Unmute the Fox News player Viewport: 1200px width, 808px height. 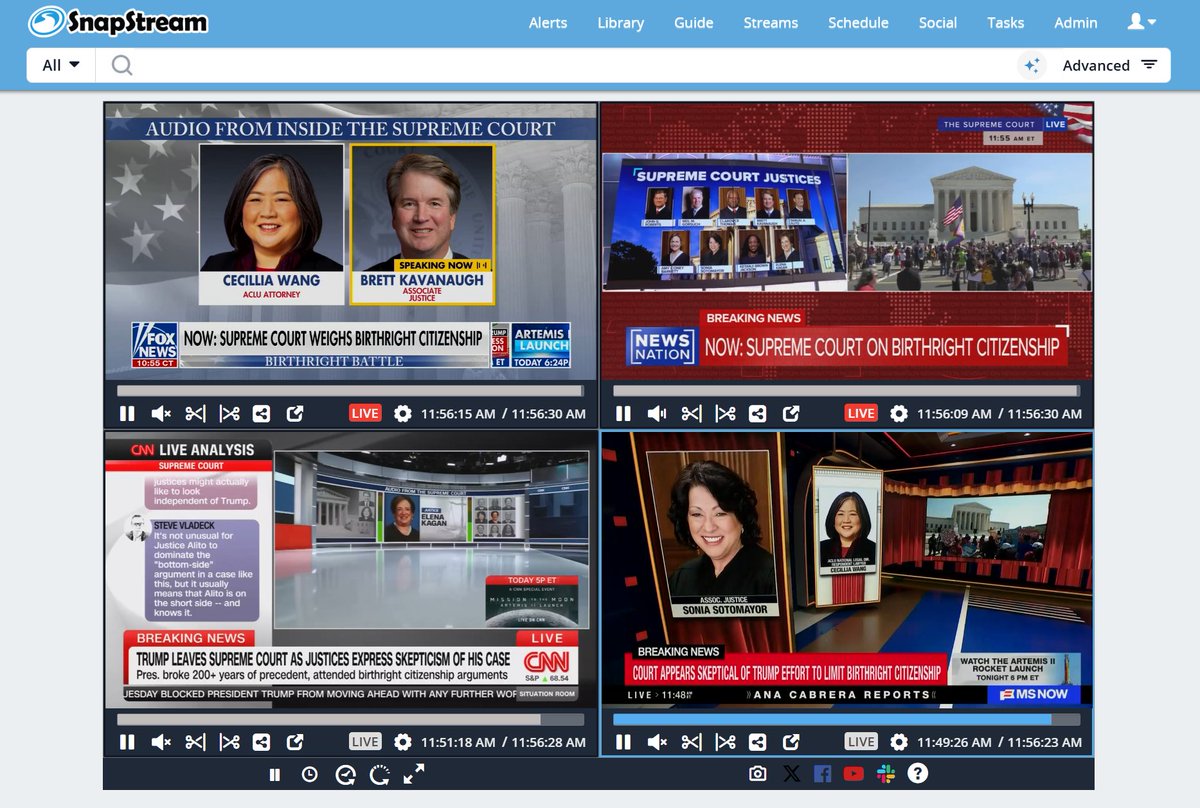[x=161, y=413]
